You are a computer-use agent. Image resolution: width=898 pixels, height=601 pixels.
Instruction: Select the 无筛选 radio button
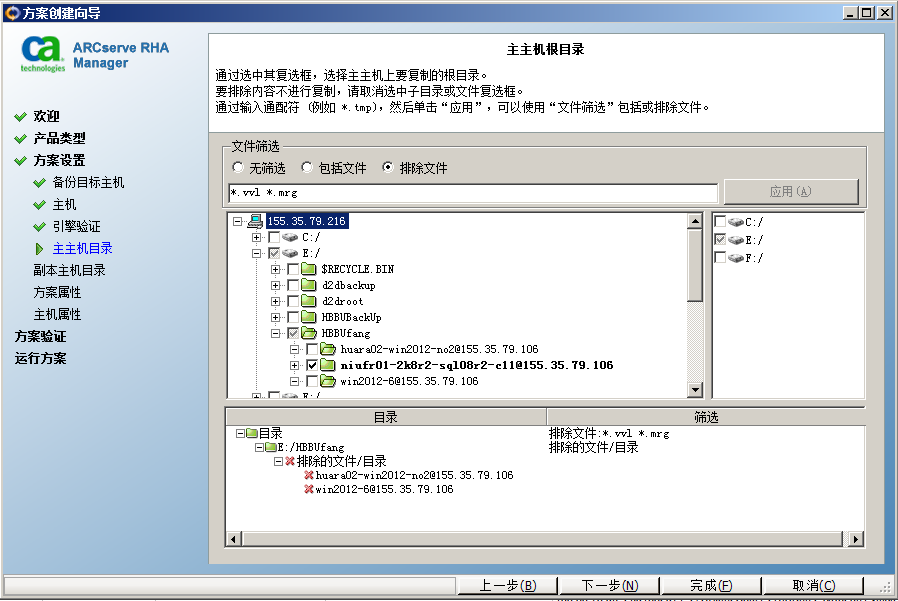pyautogui.click(x=238, y=167)
